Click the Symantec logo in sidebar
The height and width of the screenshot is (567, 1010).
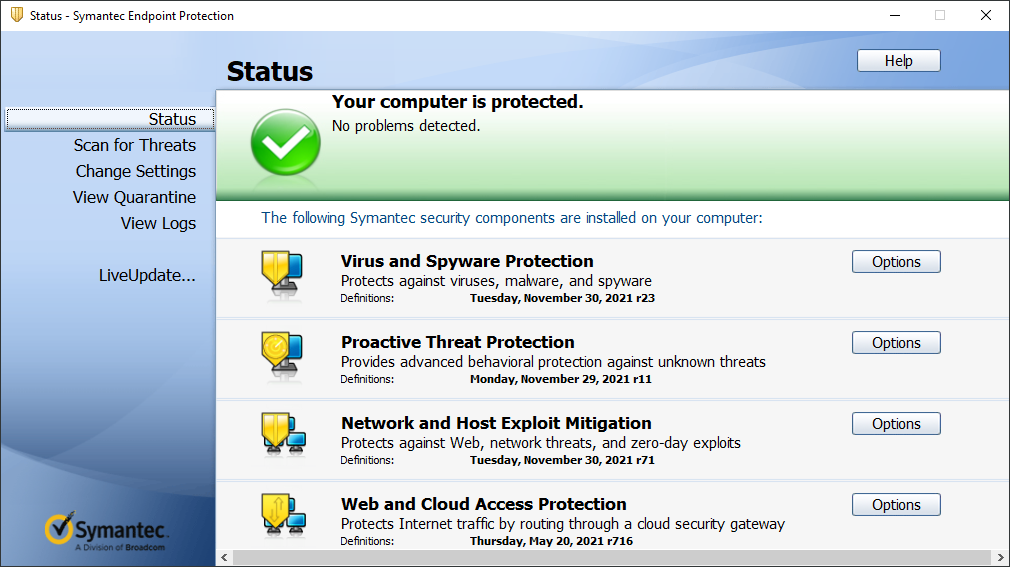(x=107, y=532)
